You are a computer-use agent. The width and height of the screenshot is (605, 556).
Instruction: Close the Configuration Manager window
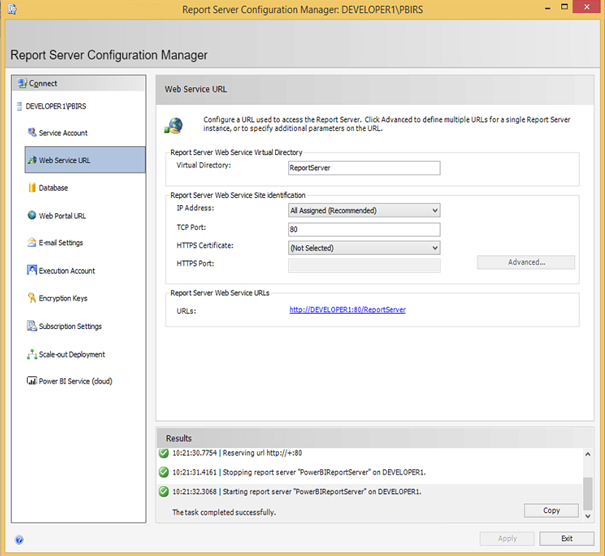(x=586, y=7)
